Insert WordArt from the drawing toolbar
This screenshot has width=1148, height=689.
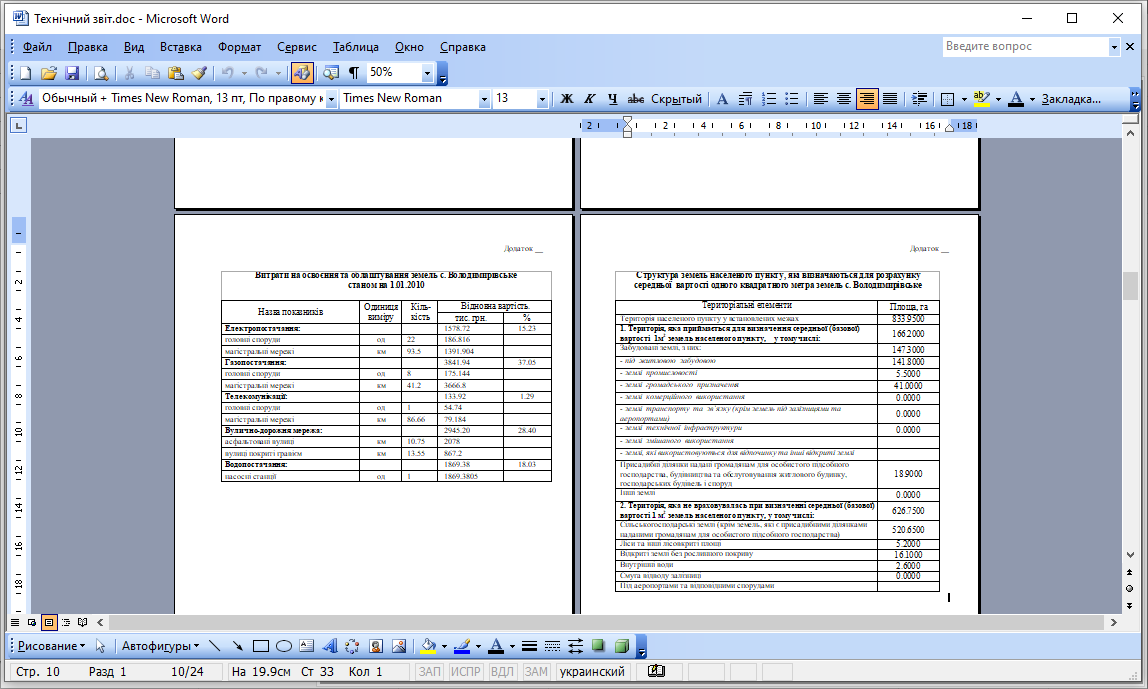[x=329, y=646]
